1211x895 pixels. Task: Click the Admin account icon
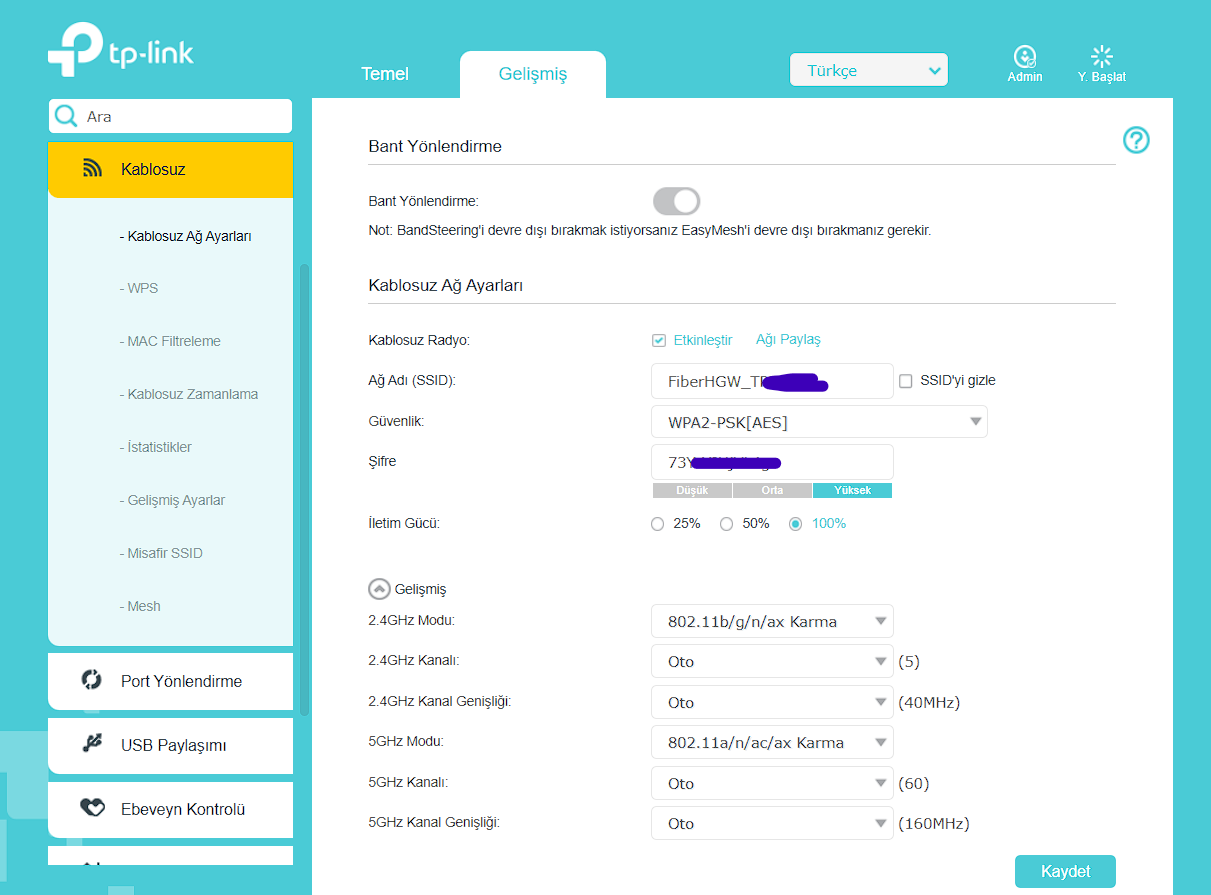(x=1024, y=57)
